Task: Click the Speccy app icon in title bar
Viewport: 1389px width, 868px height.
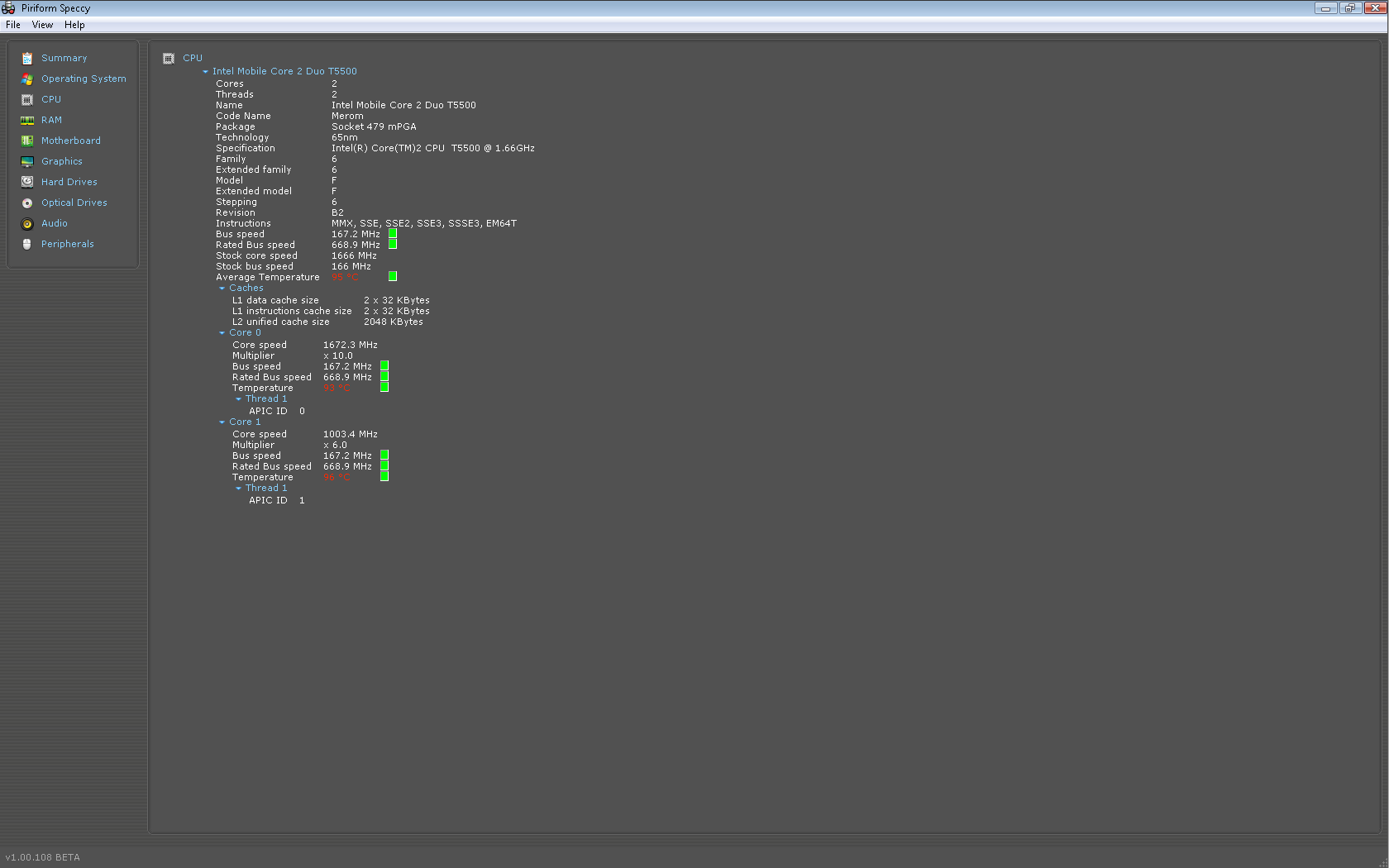Action: (x=8, y=8)
